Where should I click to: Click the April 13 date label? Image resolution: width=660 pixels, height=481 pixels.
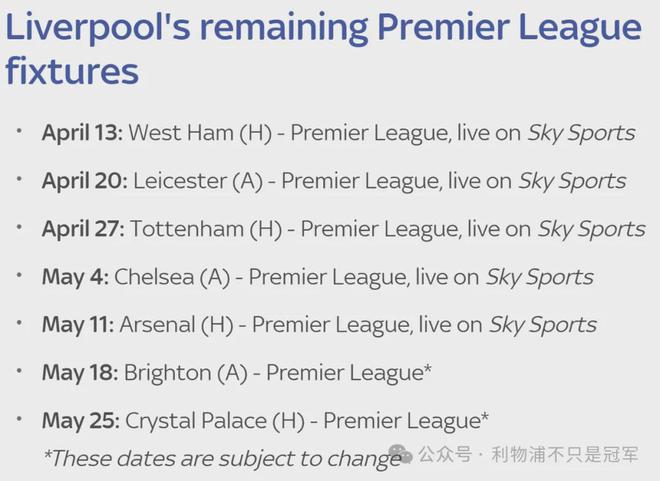[x=82, y=133]
